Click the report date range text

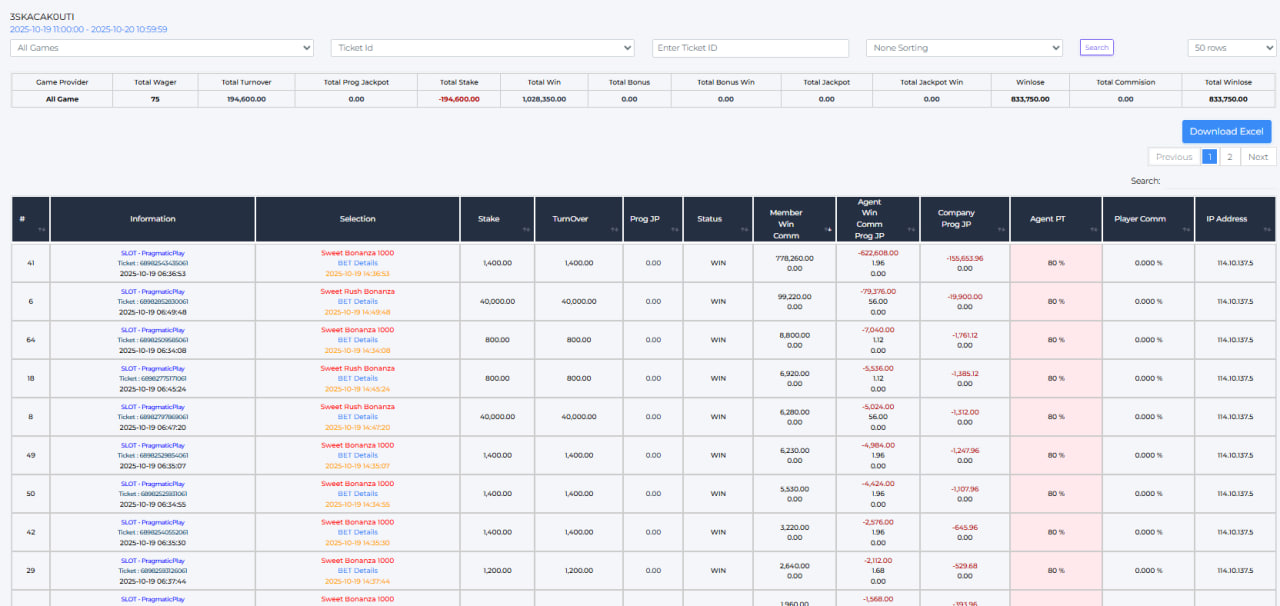(89, 30)
